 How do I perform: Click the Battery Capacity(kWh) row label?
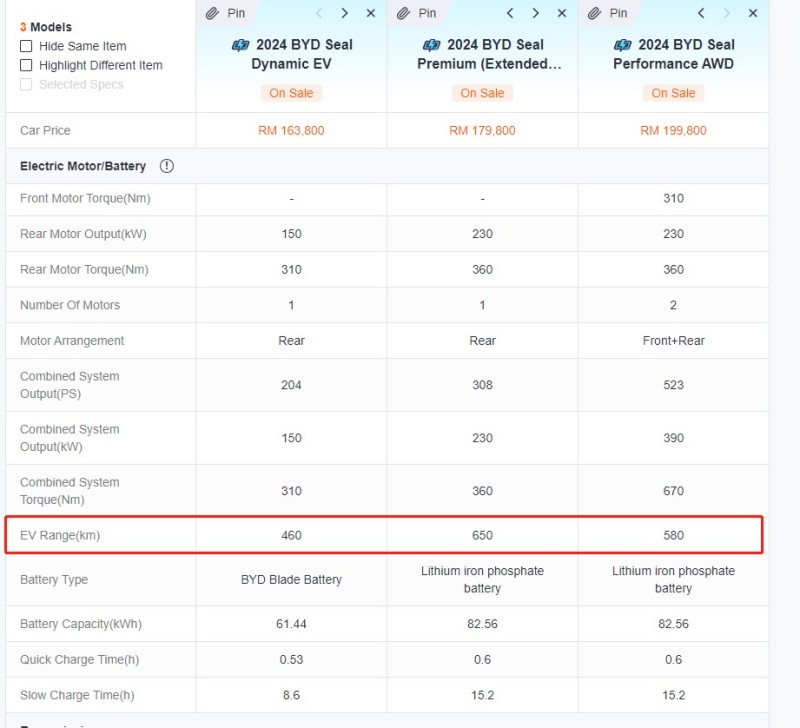tap(81, 624)
